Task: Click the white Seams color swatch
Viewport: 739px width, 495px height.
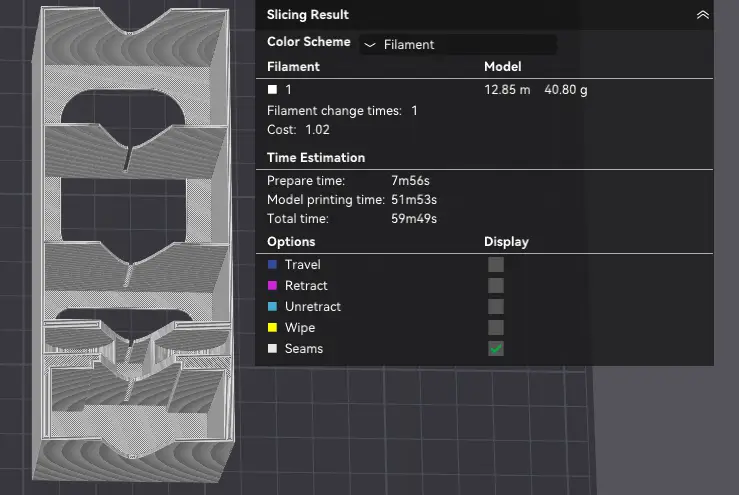Action: [272, 348]
